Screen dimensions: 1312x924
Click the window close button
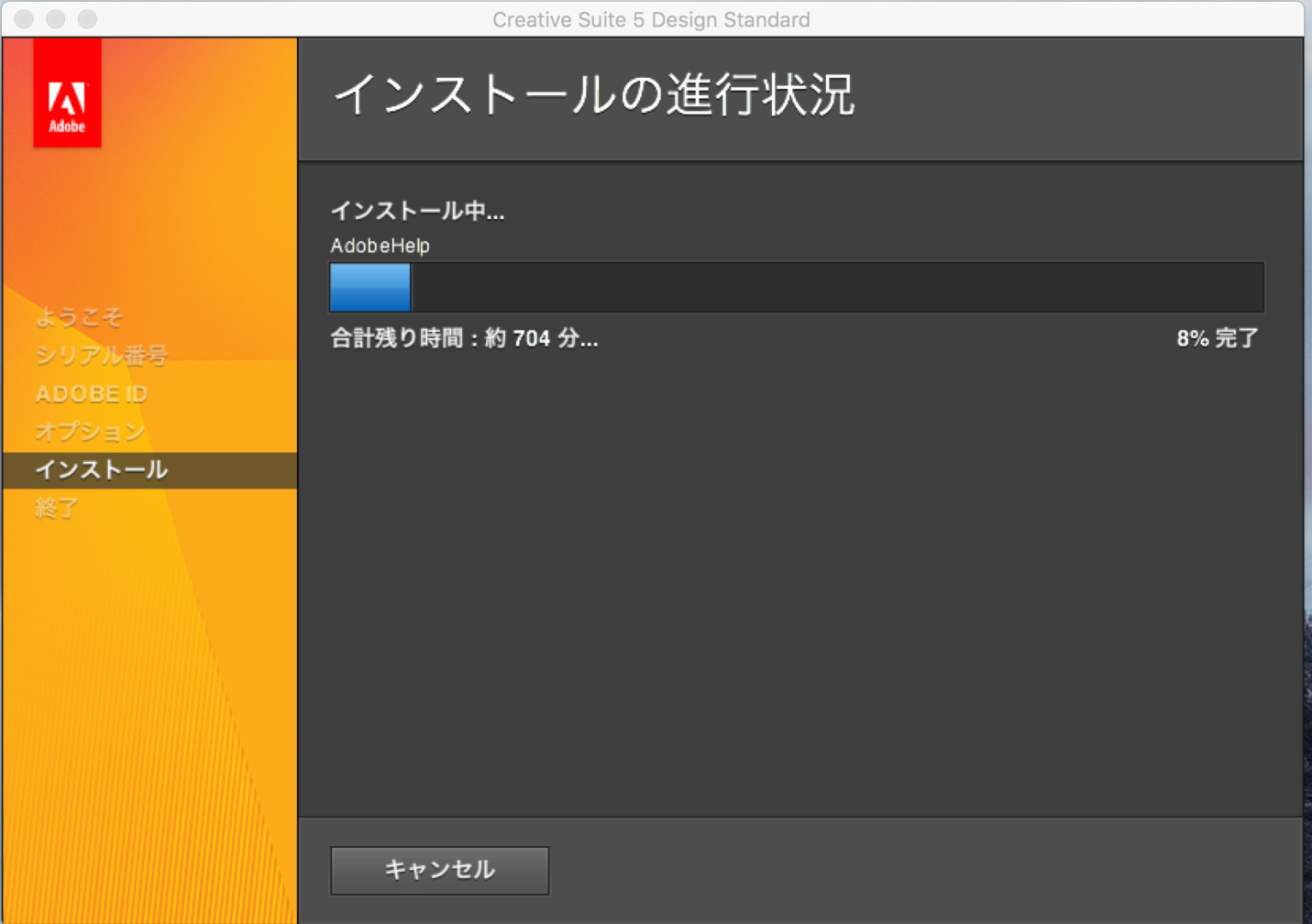pos(24,19)
